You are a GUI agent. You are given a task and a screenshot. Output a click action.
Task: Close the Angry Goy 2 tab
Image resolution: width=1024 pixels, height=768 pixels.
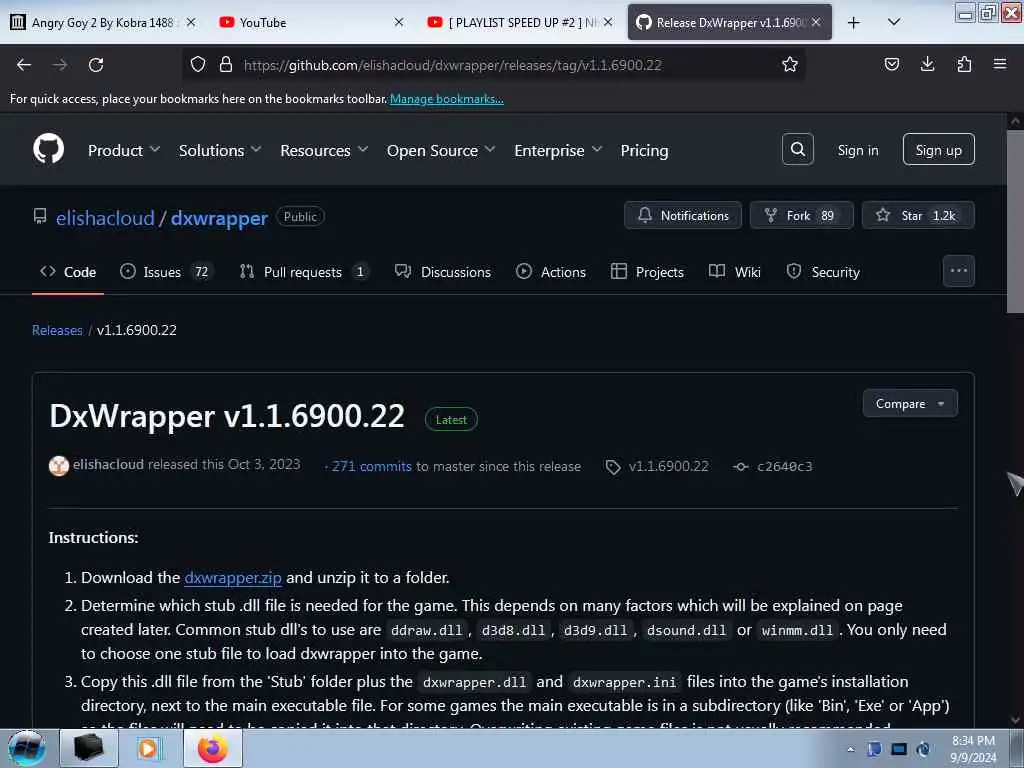click(x=191, y=22)
